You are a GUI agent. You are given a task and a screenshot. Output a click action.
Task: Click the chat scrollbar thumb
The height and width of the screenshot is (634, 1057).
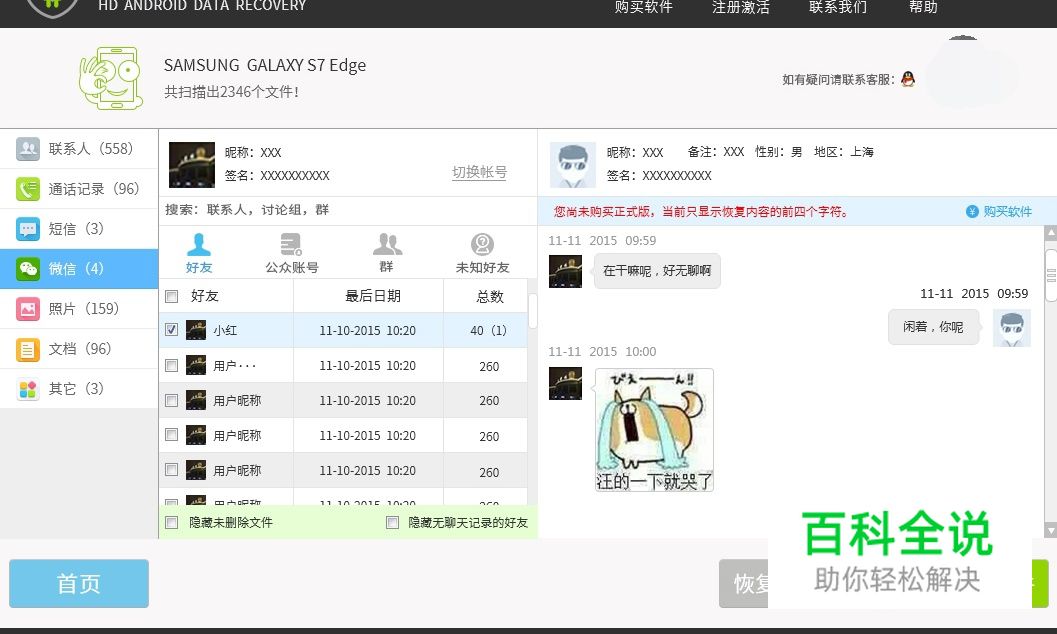[1050, 276]
